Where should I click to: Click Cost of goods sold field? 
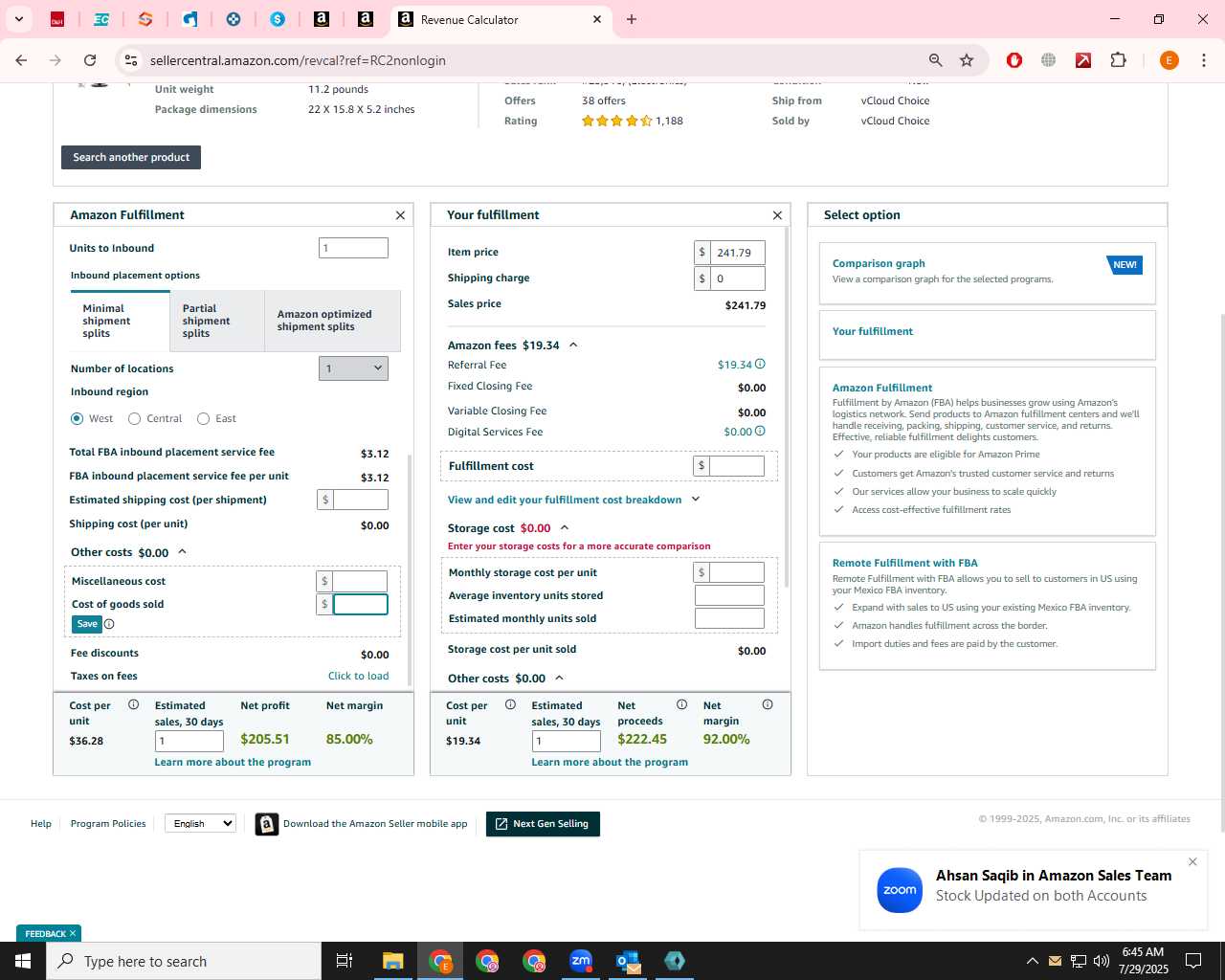click(360, 604)
